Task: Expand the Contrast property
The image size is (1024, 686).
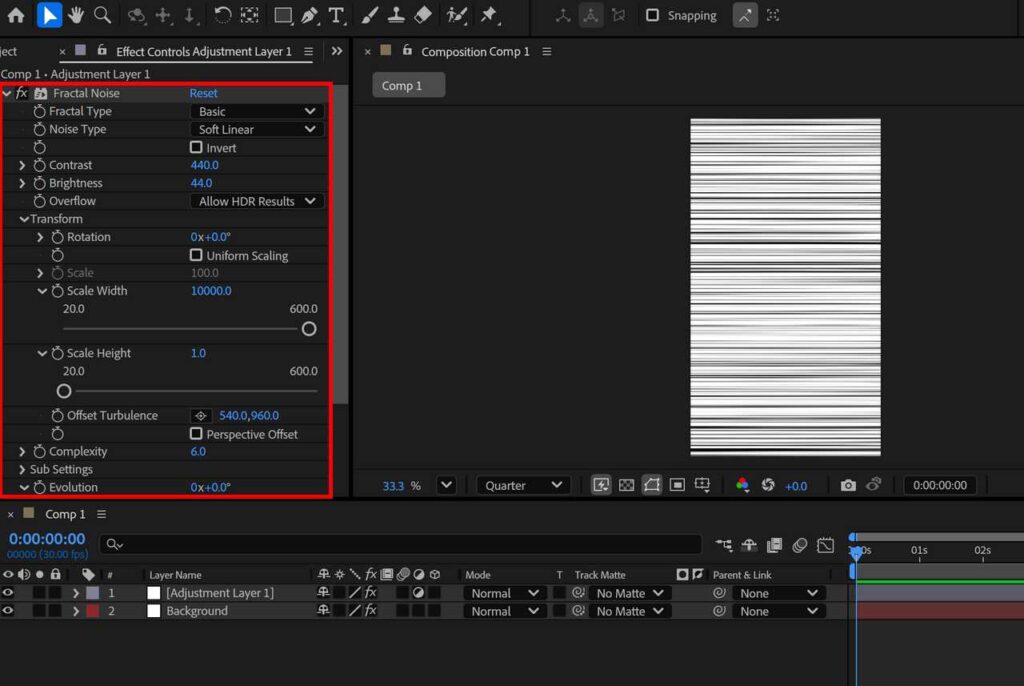Action: pos(22,165)
